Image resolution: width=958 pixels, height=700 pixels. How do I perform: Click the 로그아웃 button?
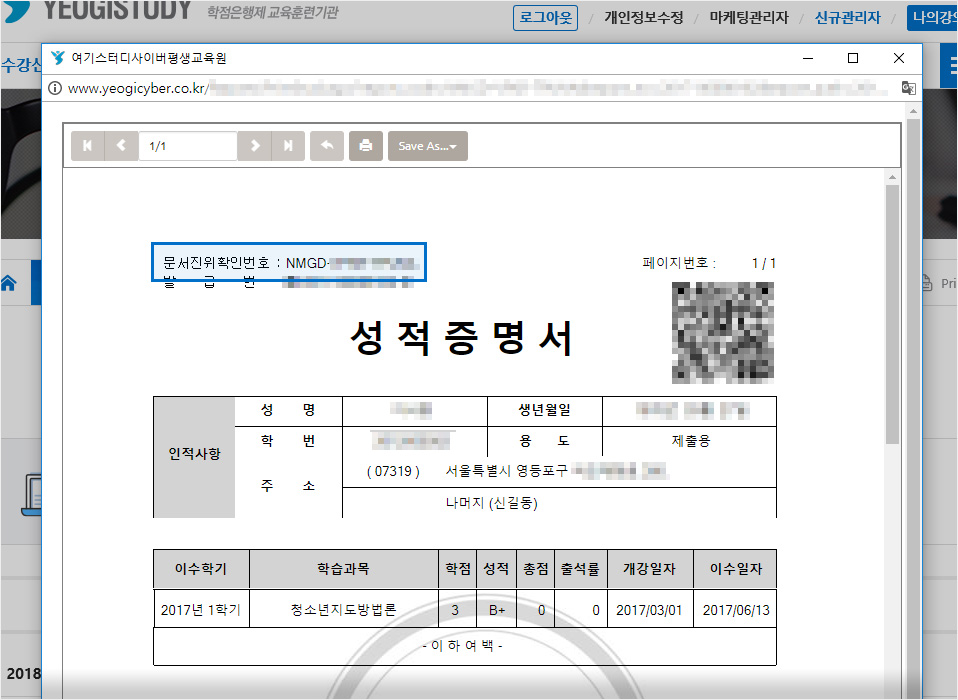[x=545, y=18]
